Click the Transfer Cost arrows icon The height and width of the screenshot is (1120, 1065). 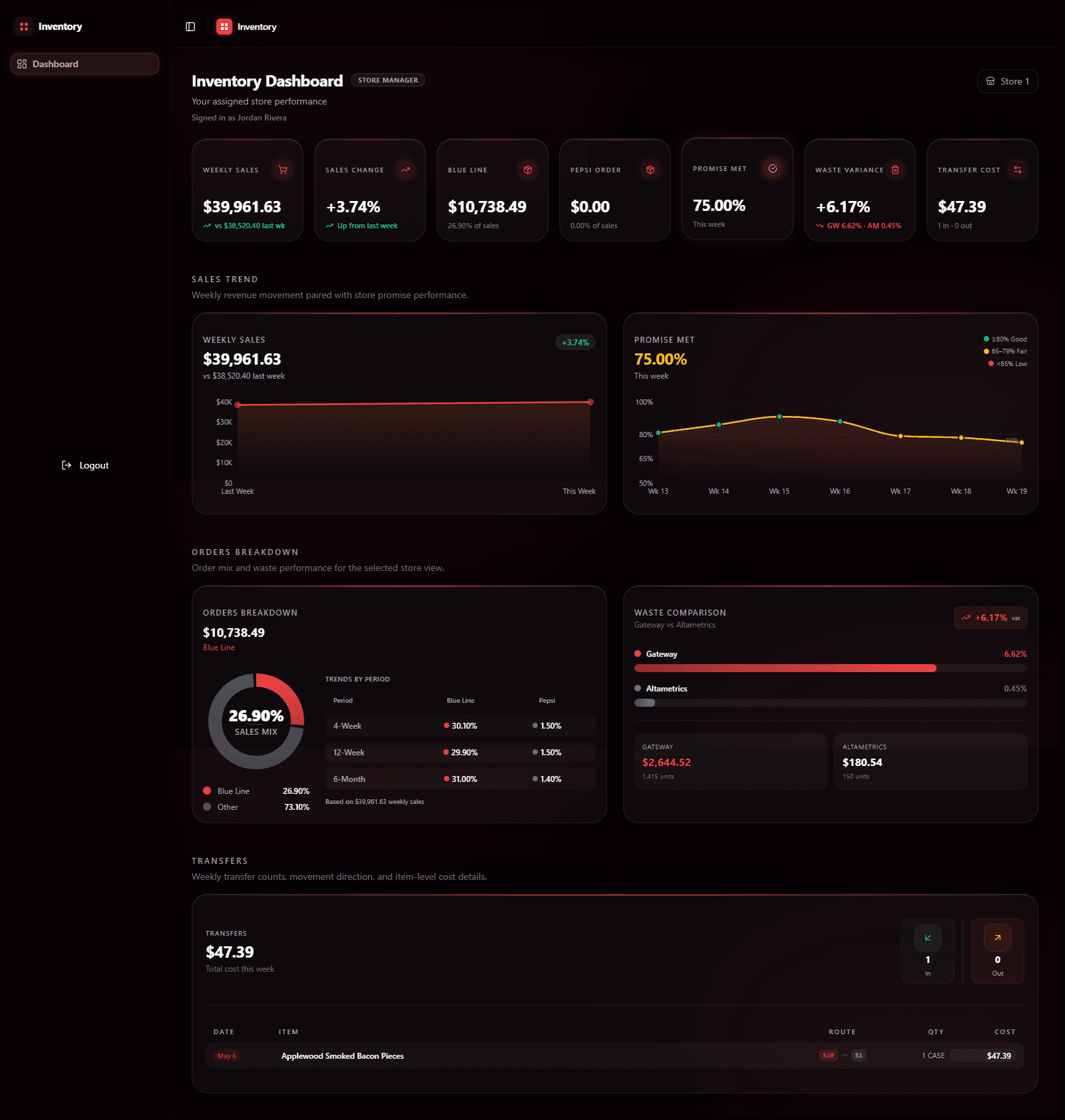coord(1018,170)
